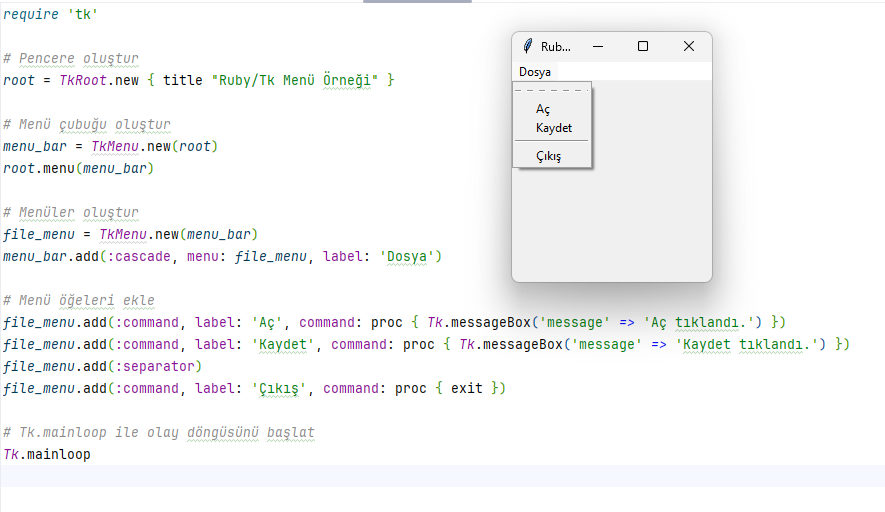The height and width of the screenshot is (512, 885).
Task: Click the "# Pencere oluştur" comment
Action: point(71,58)
